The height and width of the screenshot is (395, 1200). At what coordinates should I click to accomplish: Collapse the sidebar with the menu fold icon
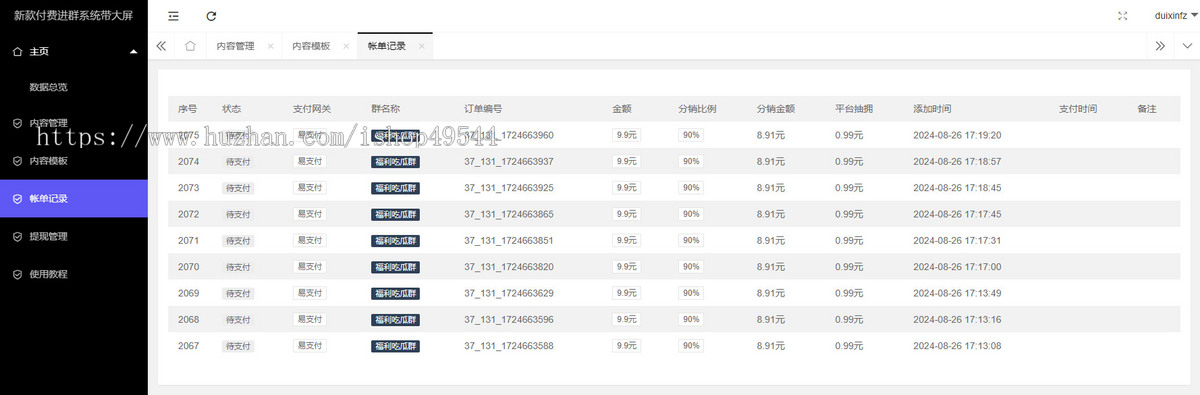[174, 16]
